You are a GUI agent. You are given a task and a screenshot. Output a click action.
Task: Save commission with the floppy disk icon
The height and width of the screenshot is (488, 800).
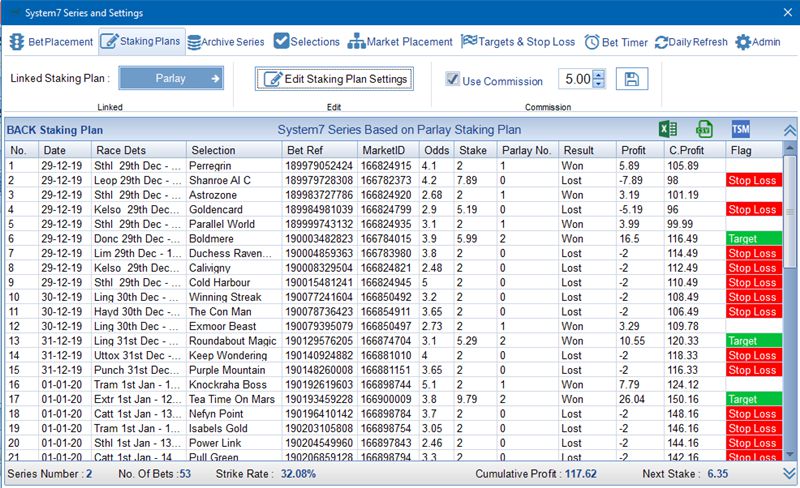632,79
